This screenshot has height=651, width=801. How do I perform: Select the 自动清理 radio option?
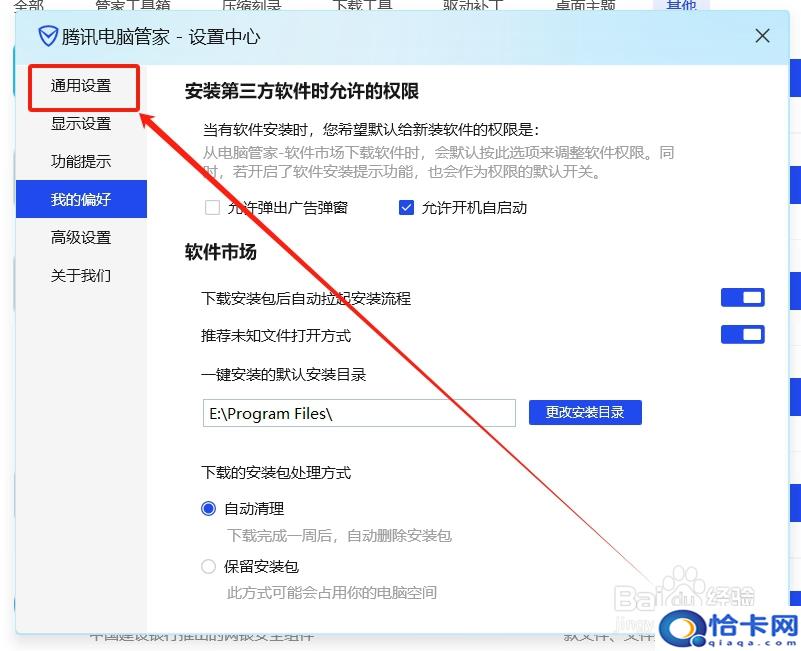click(208, 508)
